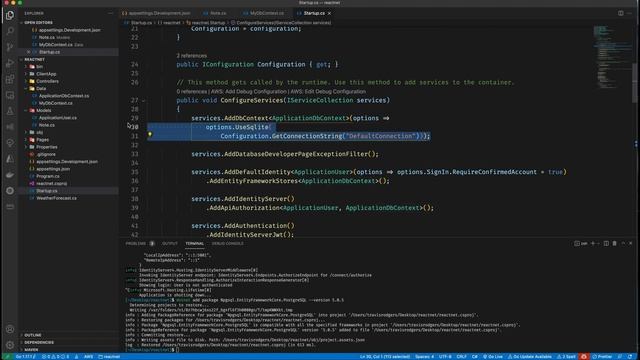The image size is (640, 360).
Task: Open the Accounts icon in activity bar
Action: click(x=10, y=329)
